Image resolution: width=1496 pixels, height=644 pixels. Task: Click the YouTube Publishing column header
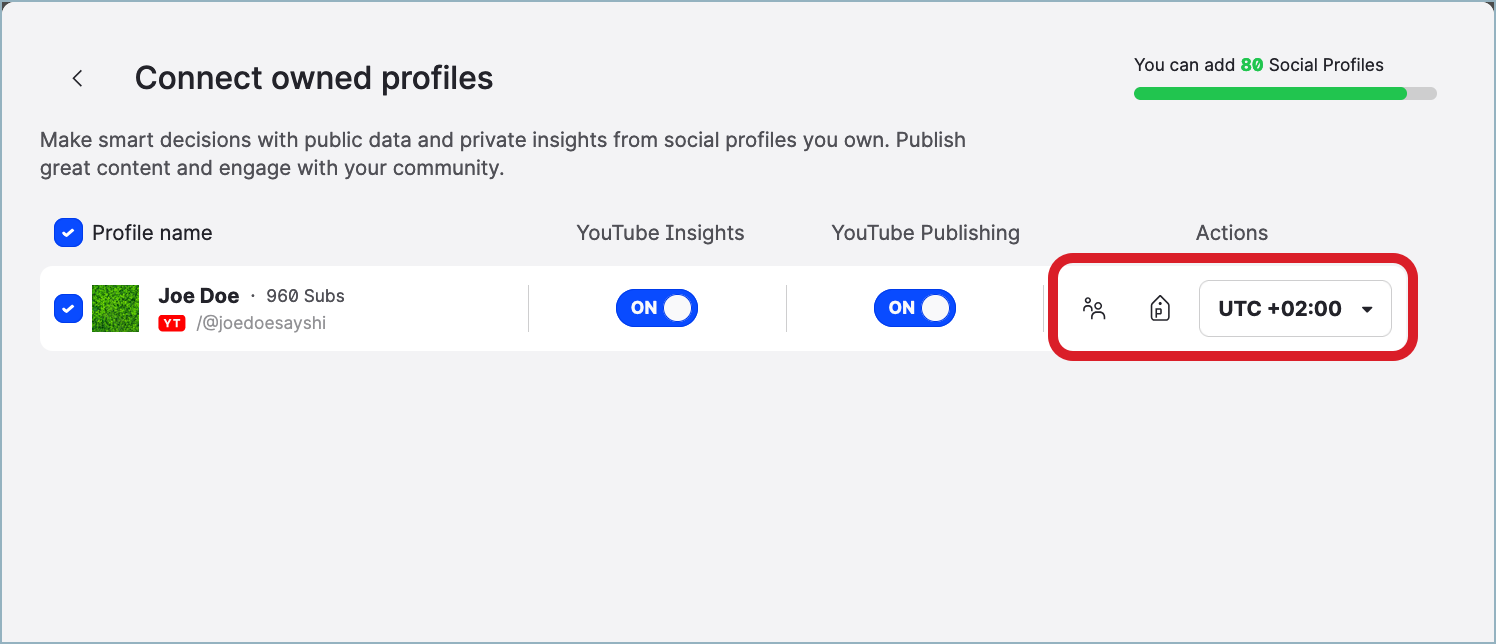pos(925,232)
